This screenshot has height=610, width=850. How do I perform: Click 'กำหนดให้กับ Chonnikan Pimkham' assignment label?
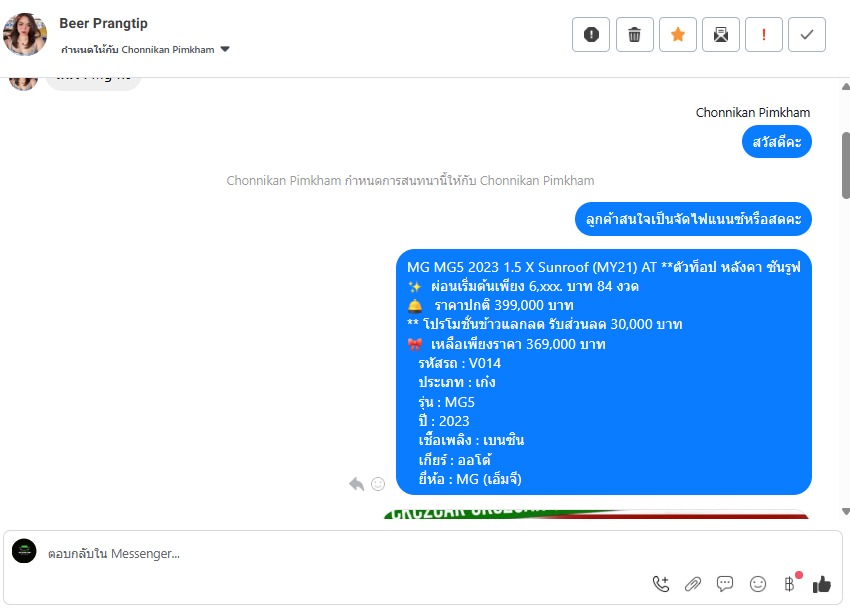(x=138, y=49)
